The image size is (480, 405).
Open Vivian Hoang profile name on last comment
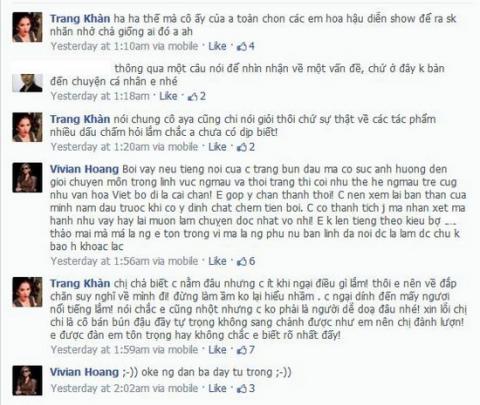tap(84, 372)
